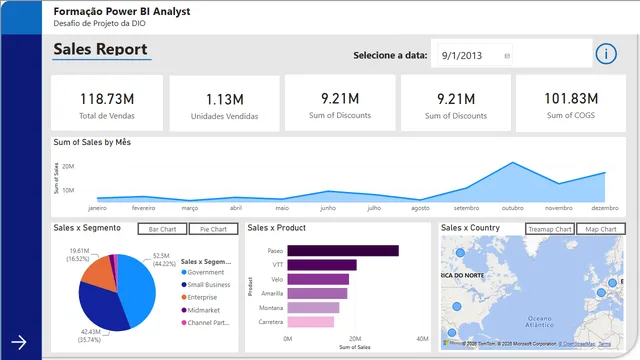The image size is (640, 360).
Task: Select the Small Business legend marker
Action: pos(184,284)
